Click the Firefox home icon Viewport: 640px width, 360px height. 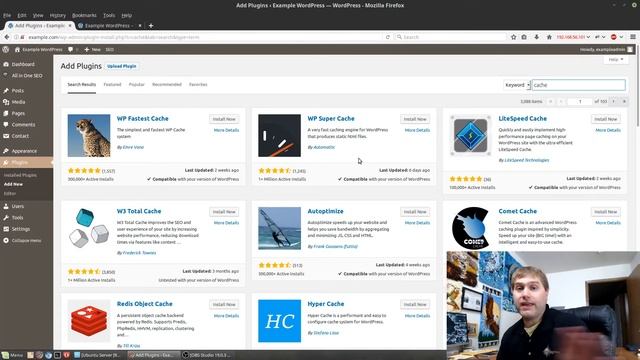[549, 37]
